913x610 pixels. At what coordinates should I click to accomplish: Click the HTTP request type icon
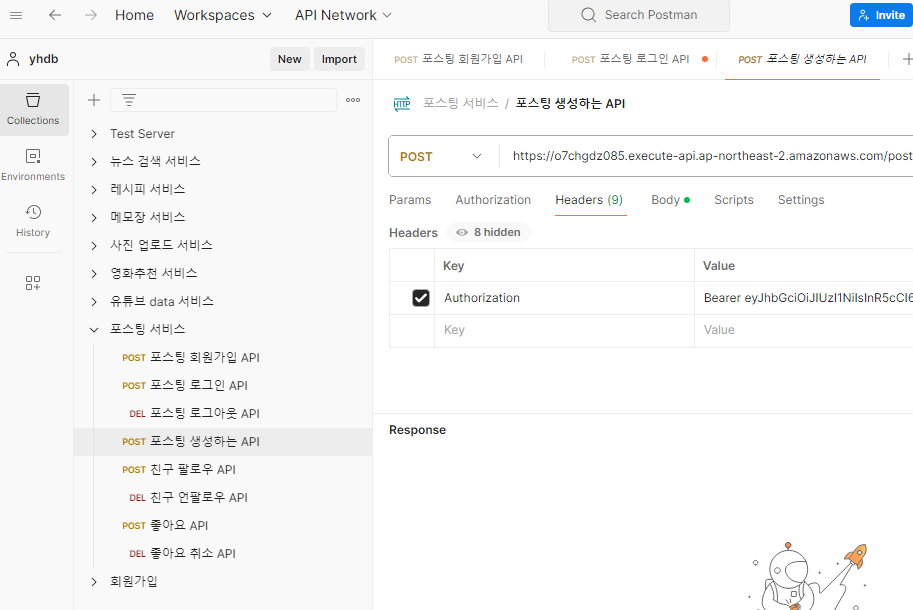click(402, 104)
